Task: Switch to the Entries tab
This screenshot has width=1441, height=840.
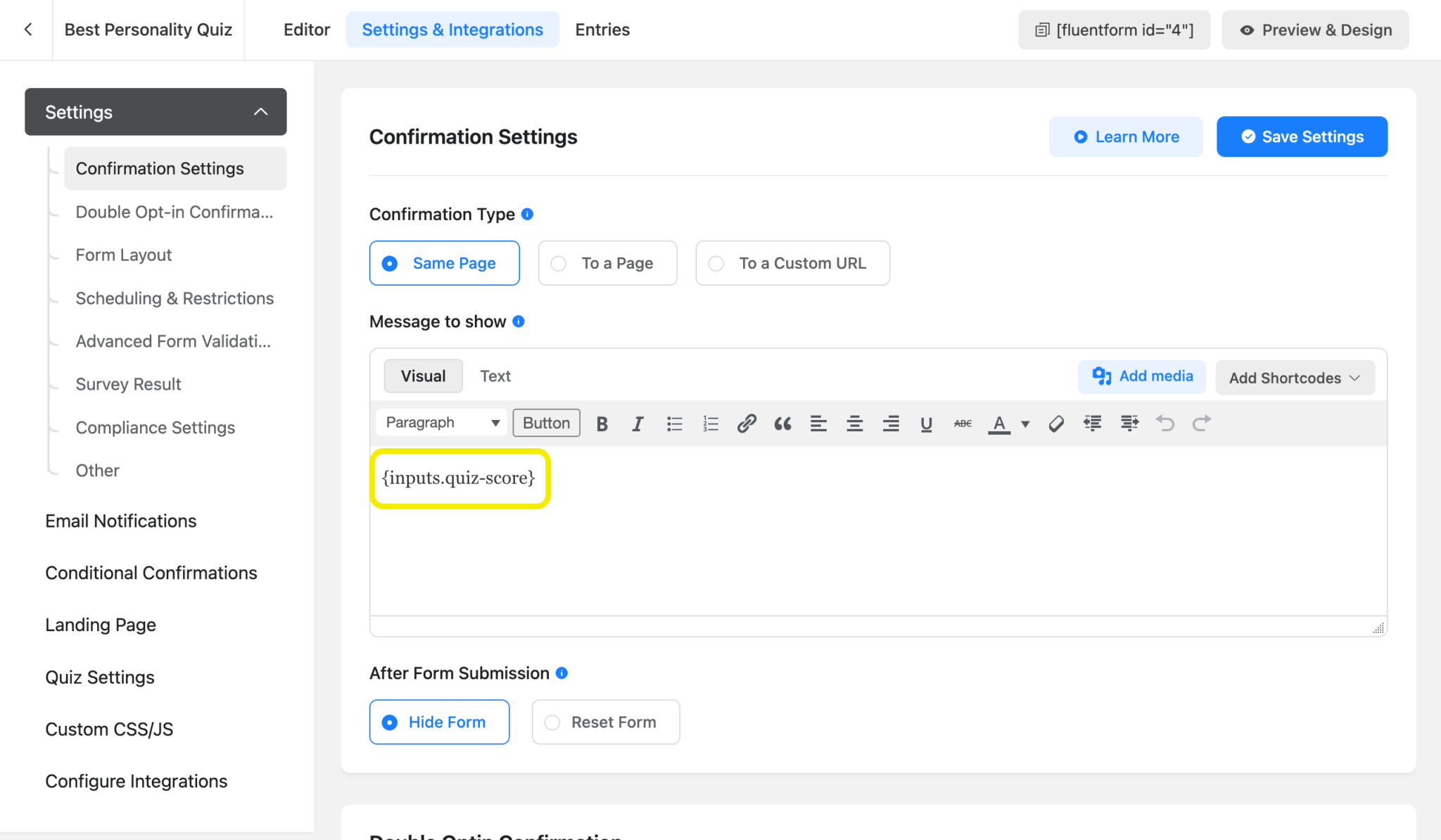Action: pyautogui.click(x=602, y=30)
